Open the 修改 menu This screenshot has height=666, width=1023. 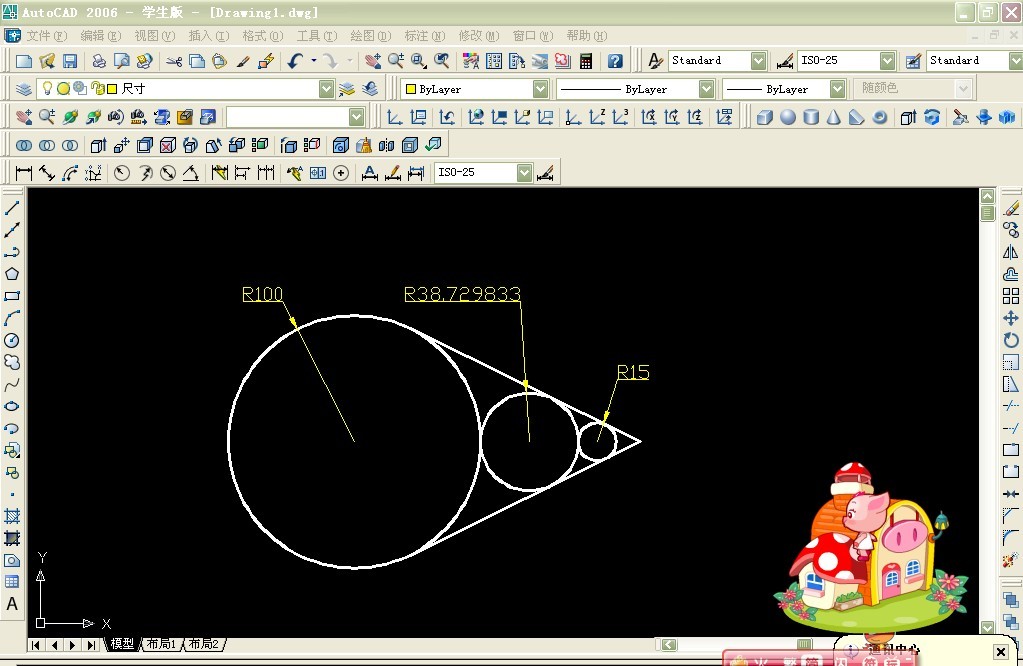479,36
